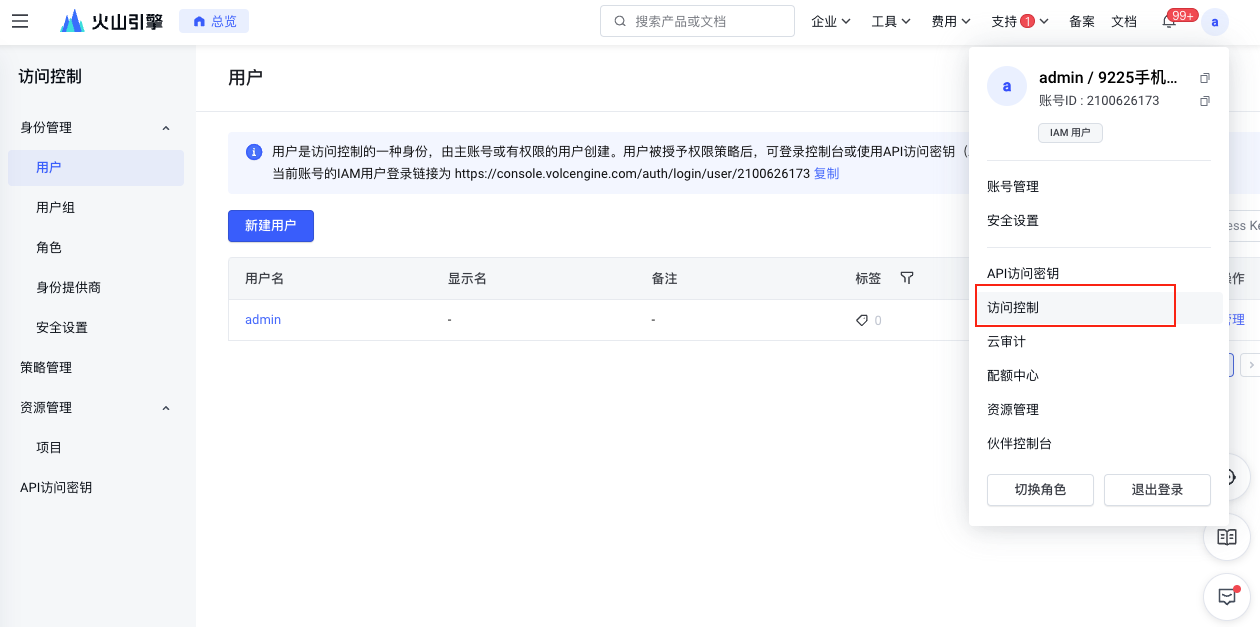Expand the 费用 dropdown menu
Screen dimensions: 1260x627
click(950, 21)
